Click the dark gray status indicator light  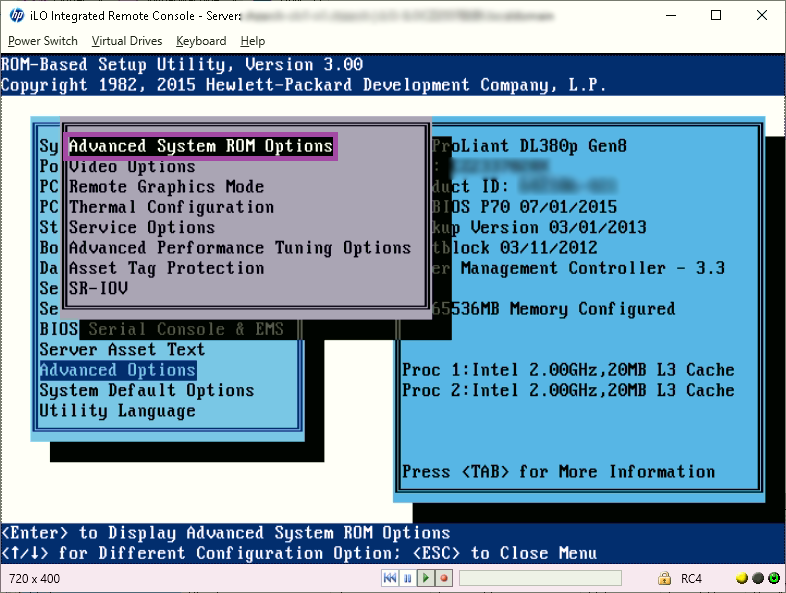coord(758,578)
